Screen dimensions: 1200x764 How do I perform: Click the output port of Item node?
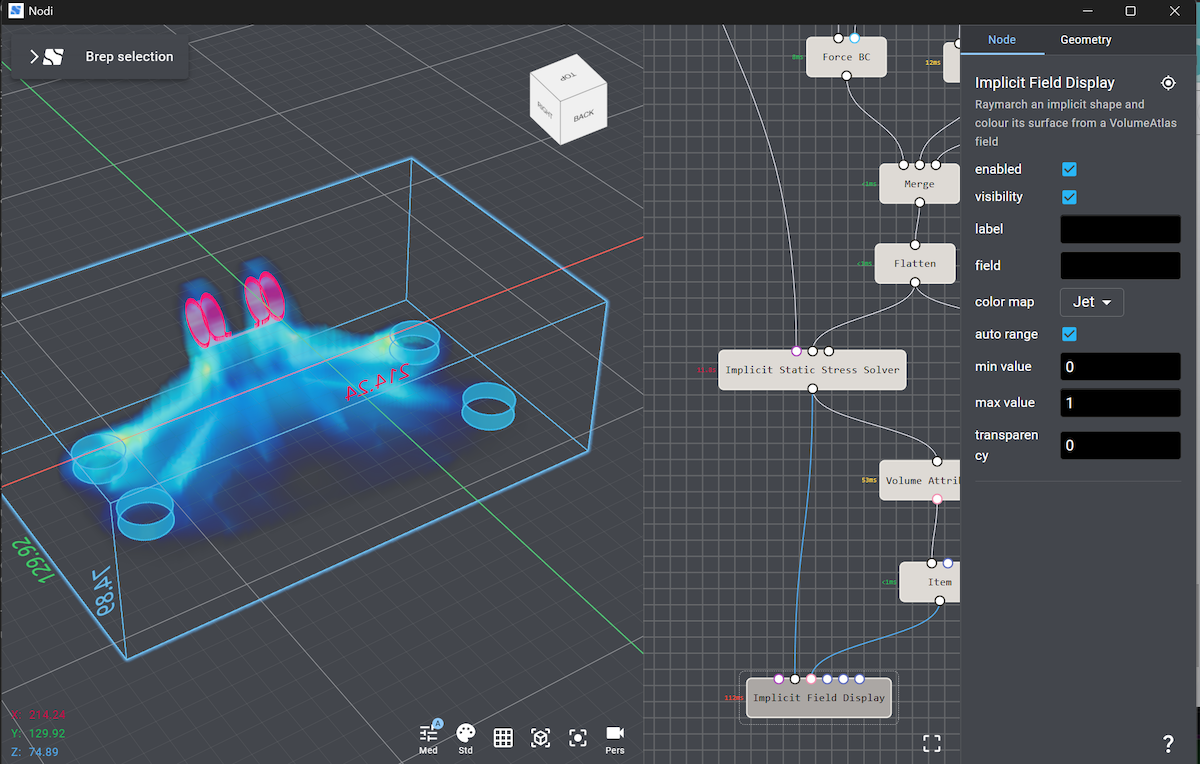click(x=939, y=601)
